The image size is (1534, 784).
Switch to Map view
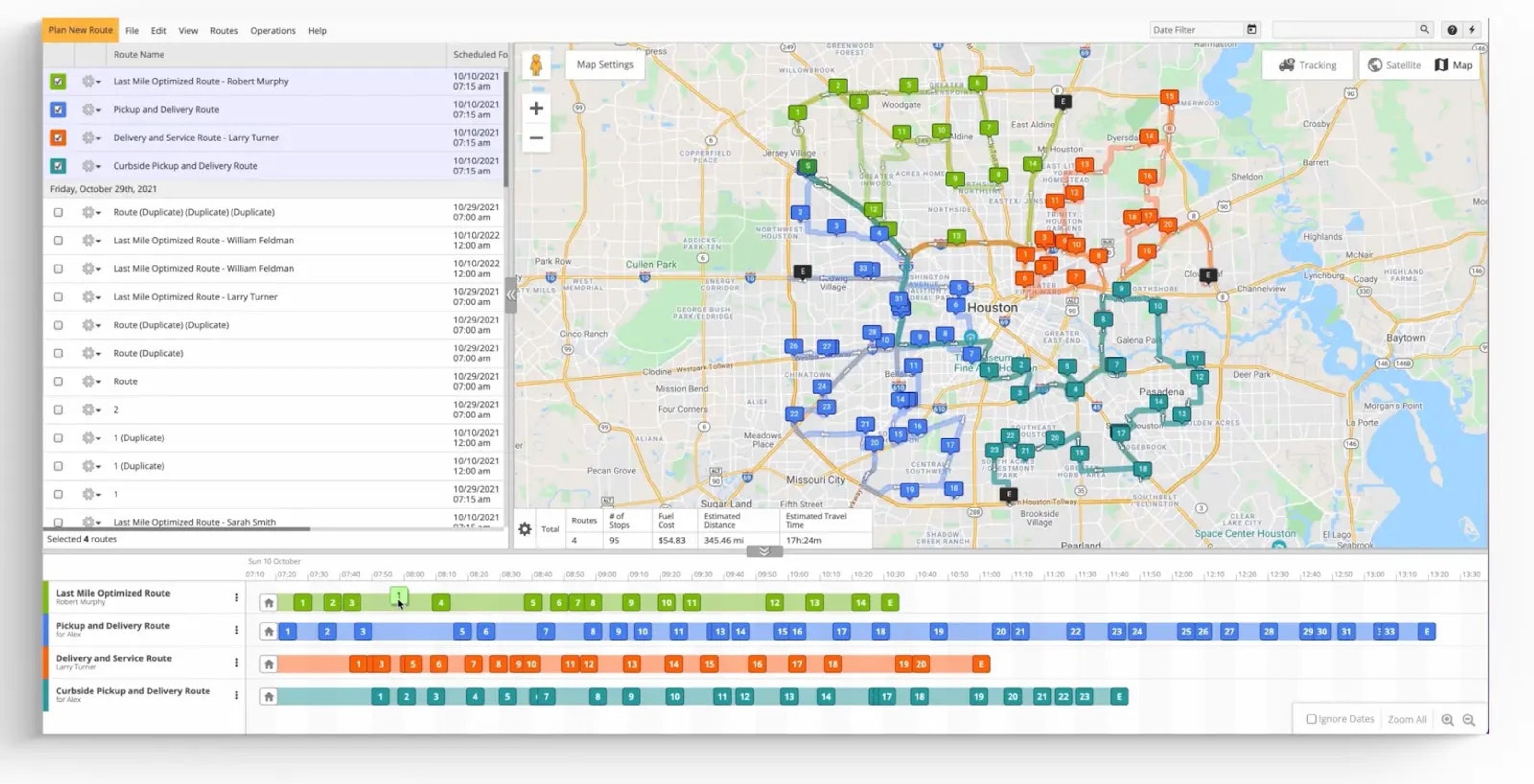[x=1453, y=65]
